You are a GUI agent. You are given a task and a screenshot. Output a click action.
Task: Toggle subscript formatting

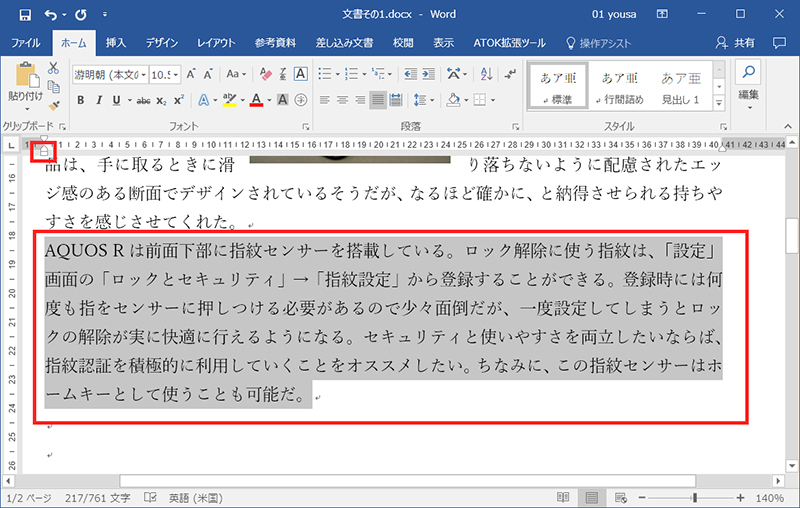161,101
